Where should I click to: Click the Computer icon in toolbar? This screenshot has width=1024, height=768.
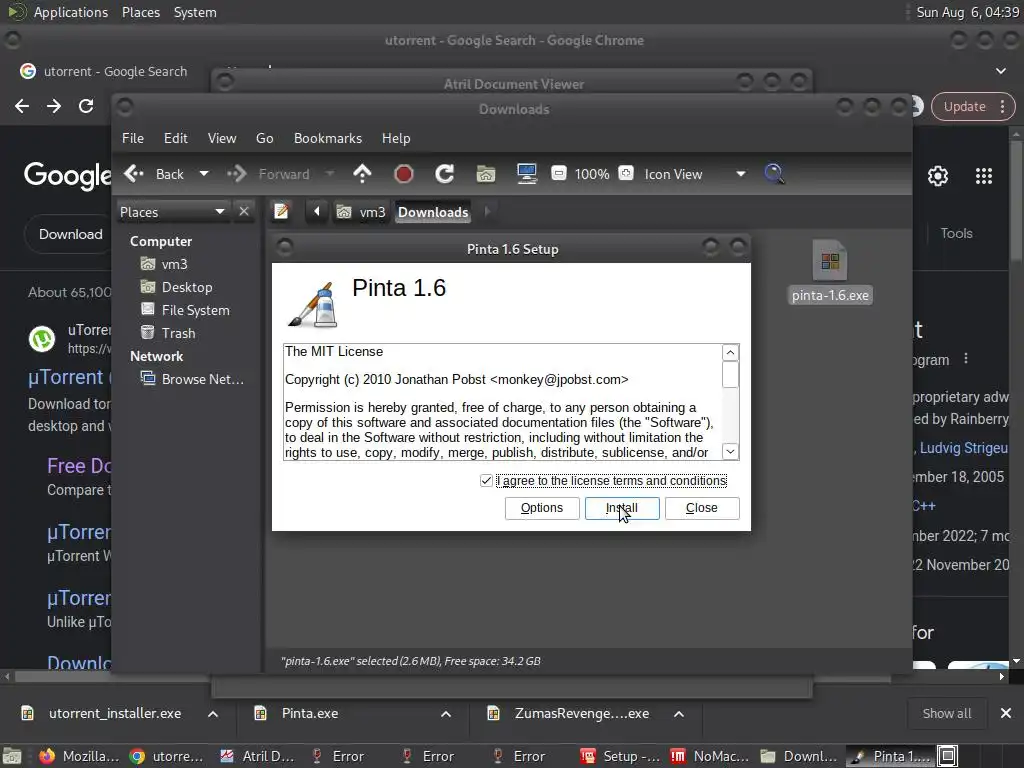[526, 174]
